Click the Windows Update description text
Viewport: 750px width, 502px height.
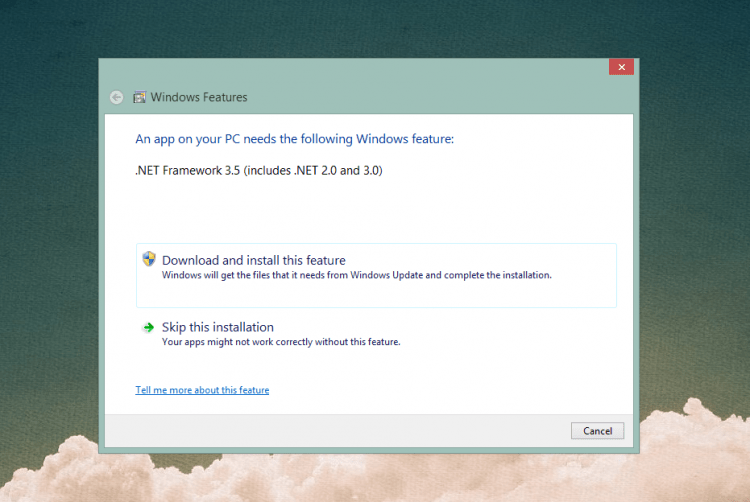pos(357,275)
